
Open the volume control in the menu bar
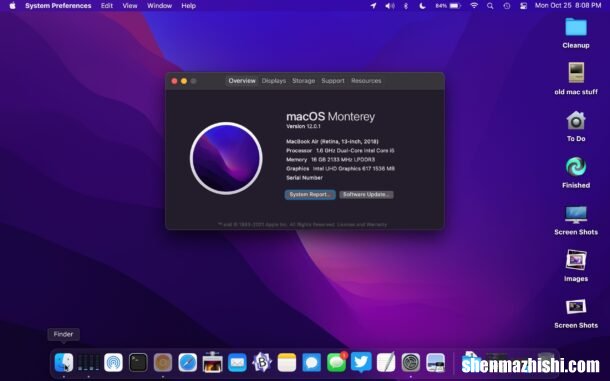(389, 6)
